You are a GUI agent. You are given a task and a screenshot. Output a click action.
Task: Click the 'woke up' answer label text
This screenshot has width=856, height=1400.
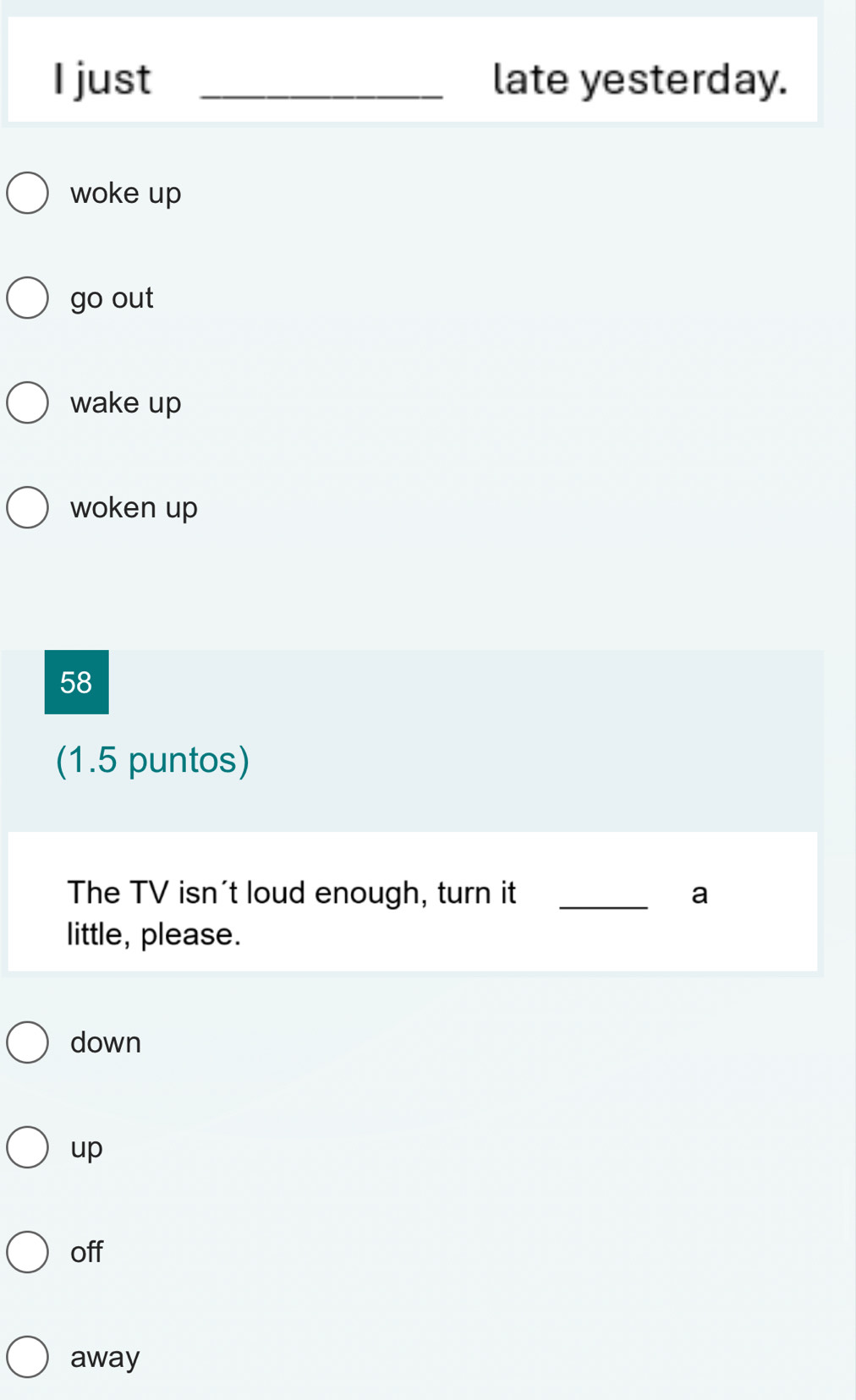click(126, 194)
